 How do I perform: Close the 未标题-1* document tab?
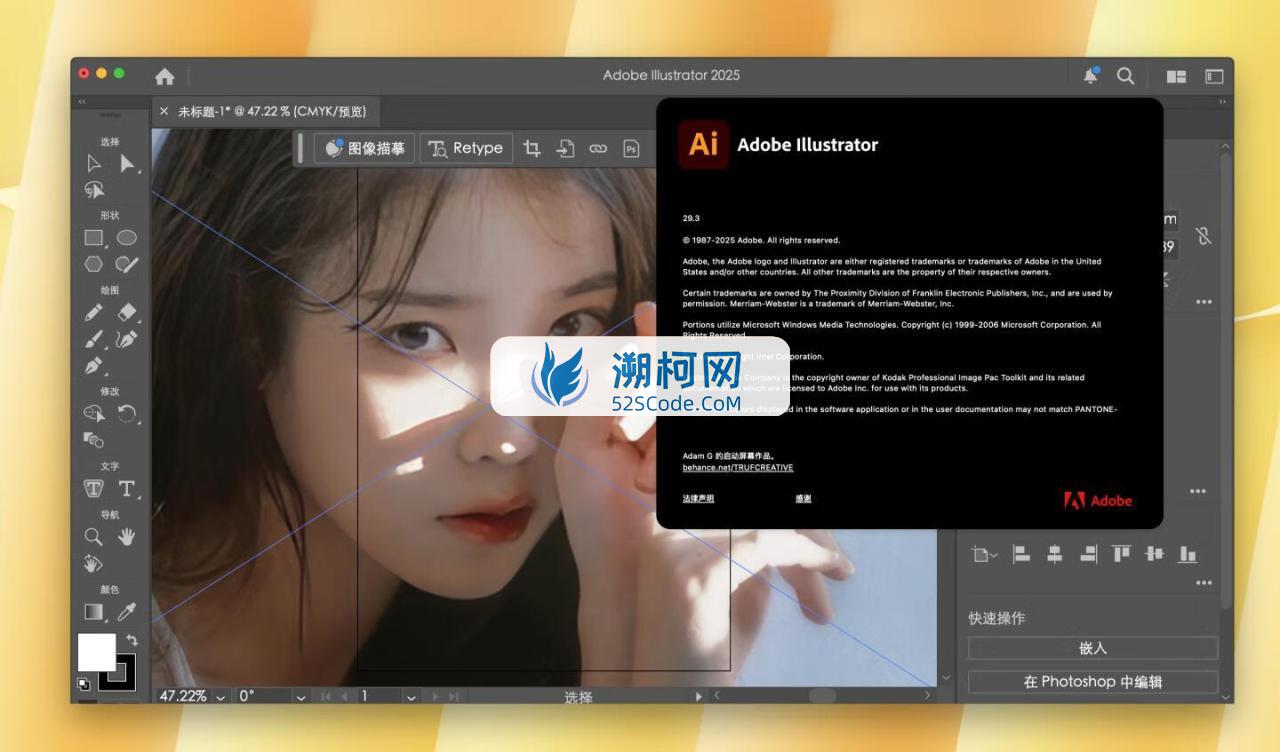coord(164,111)
